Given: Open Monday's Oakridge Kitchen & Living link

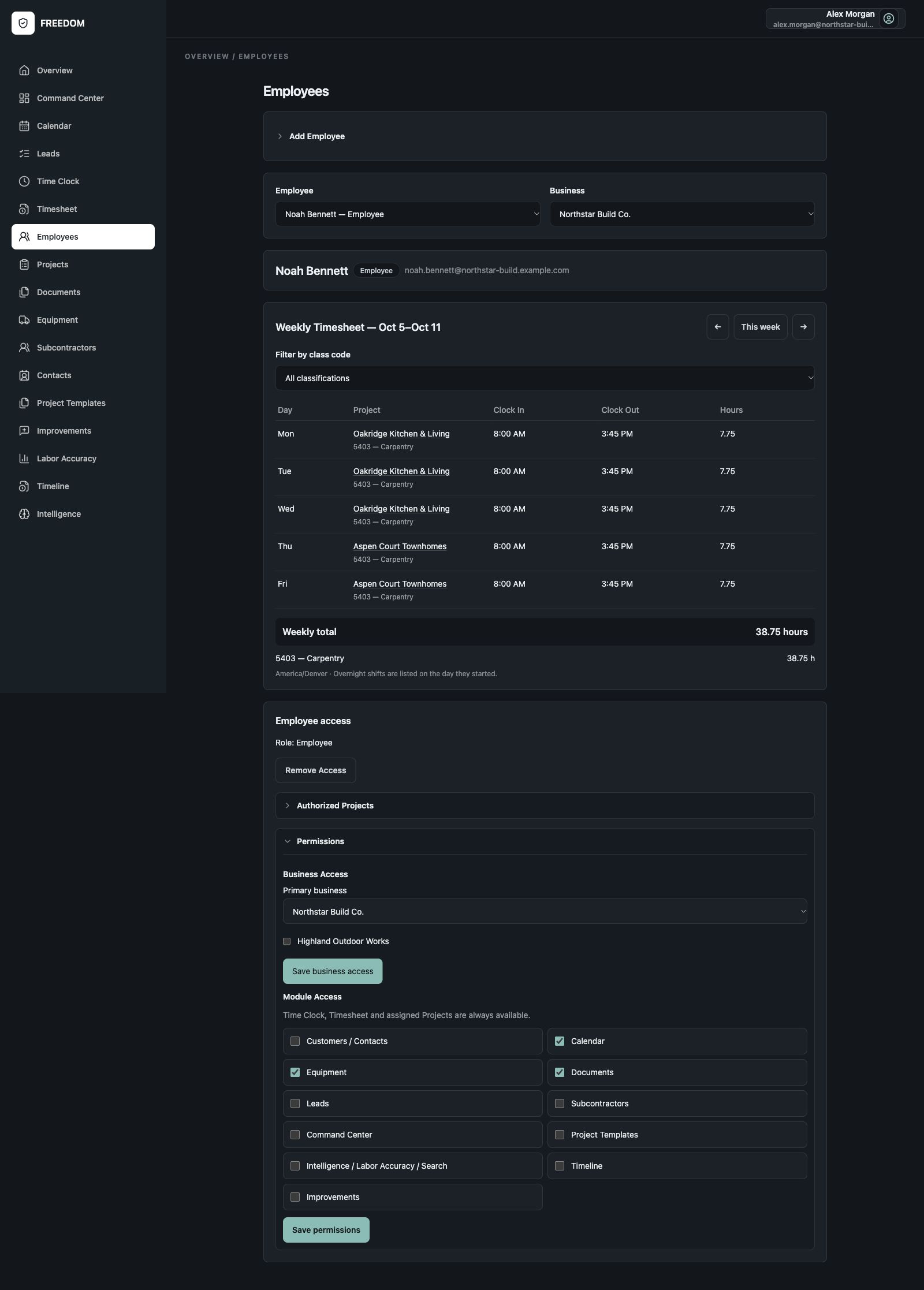Looking at the screenshot, I should coord(401,434).
